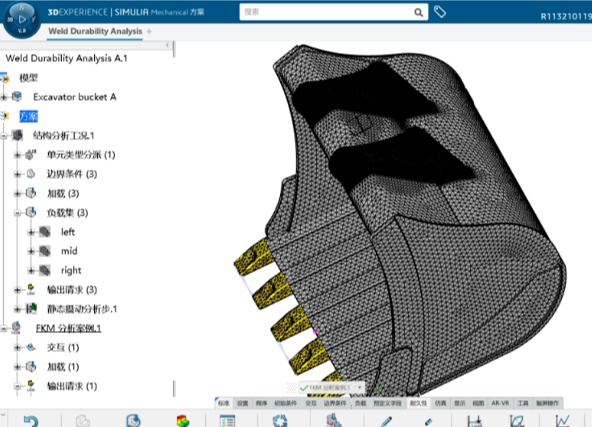Switch to the 边界条件 toolbar tab

[335, 403]
